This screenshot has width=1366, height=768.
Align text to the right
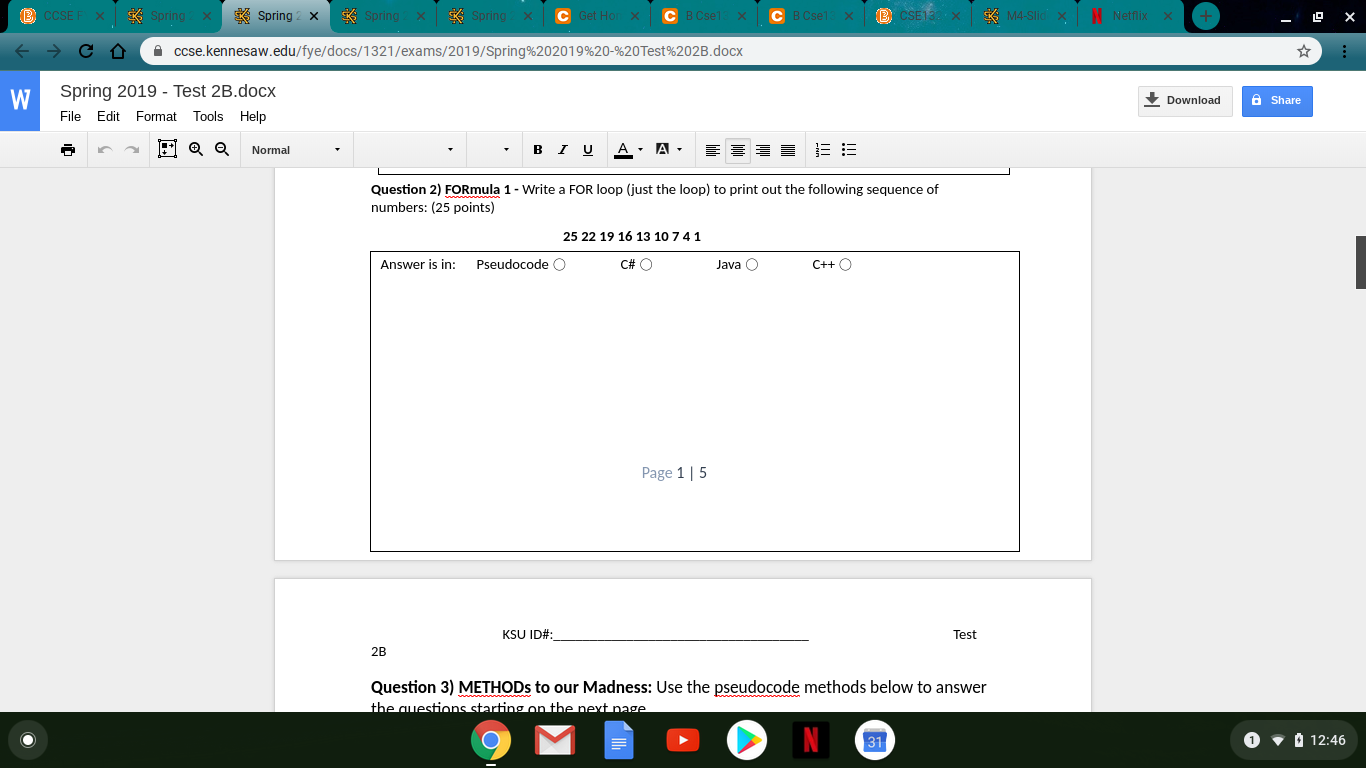763,150
